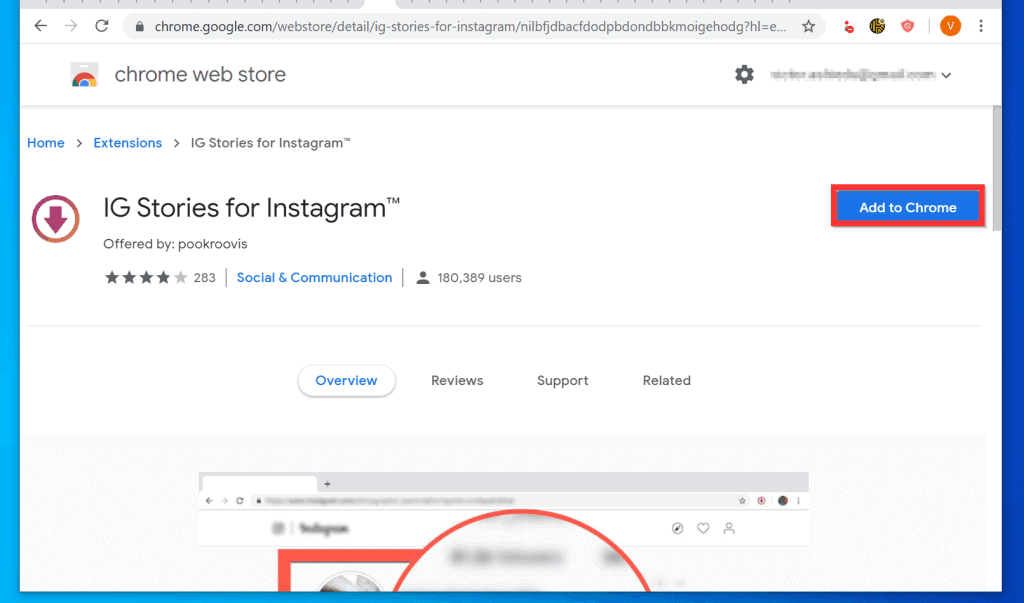Viewport: 1024px width, 603px height.
Task: Open the orange V profile avatar
Action: pyautogui.click(x=950, y=26)
